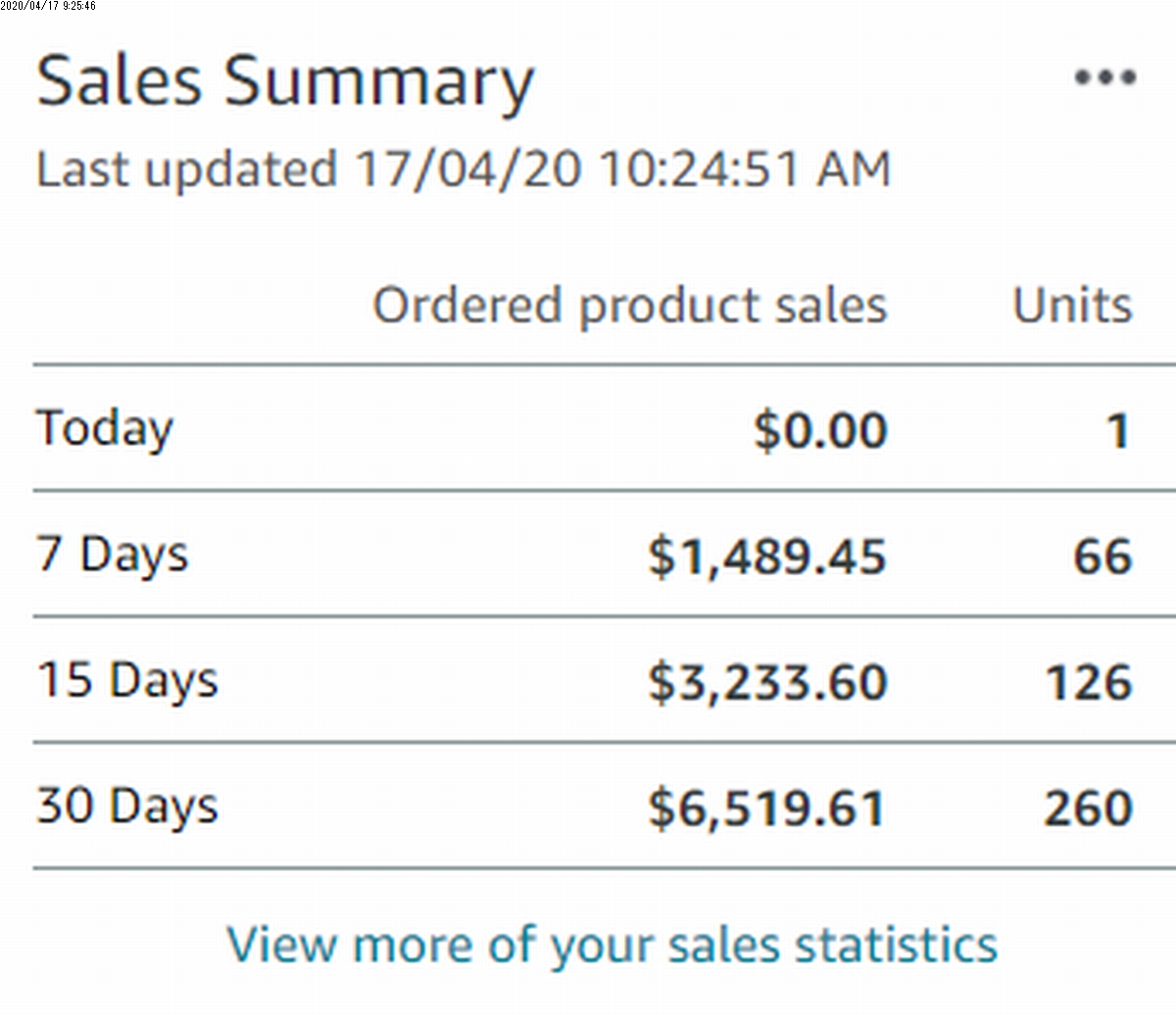1176x1015 pixels.
Task: Select the 15 Days row label
Action: [x=126, y=681]
